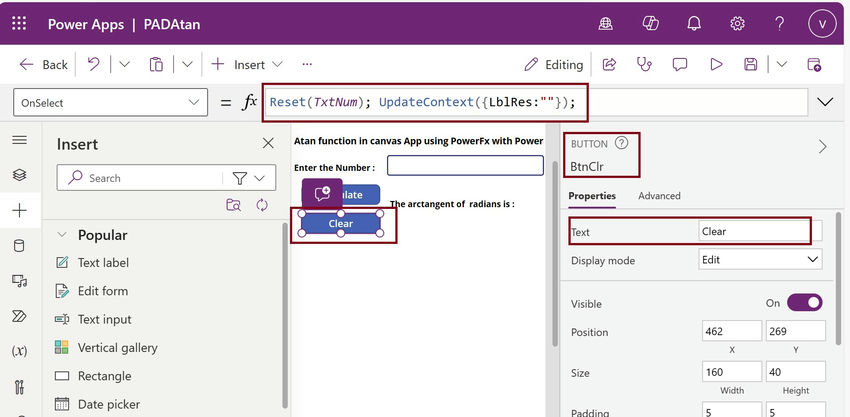The height and width of the screenshot is (417, 850).
Task: Open the Variables (x) icon
Action: [20, 351]
